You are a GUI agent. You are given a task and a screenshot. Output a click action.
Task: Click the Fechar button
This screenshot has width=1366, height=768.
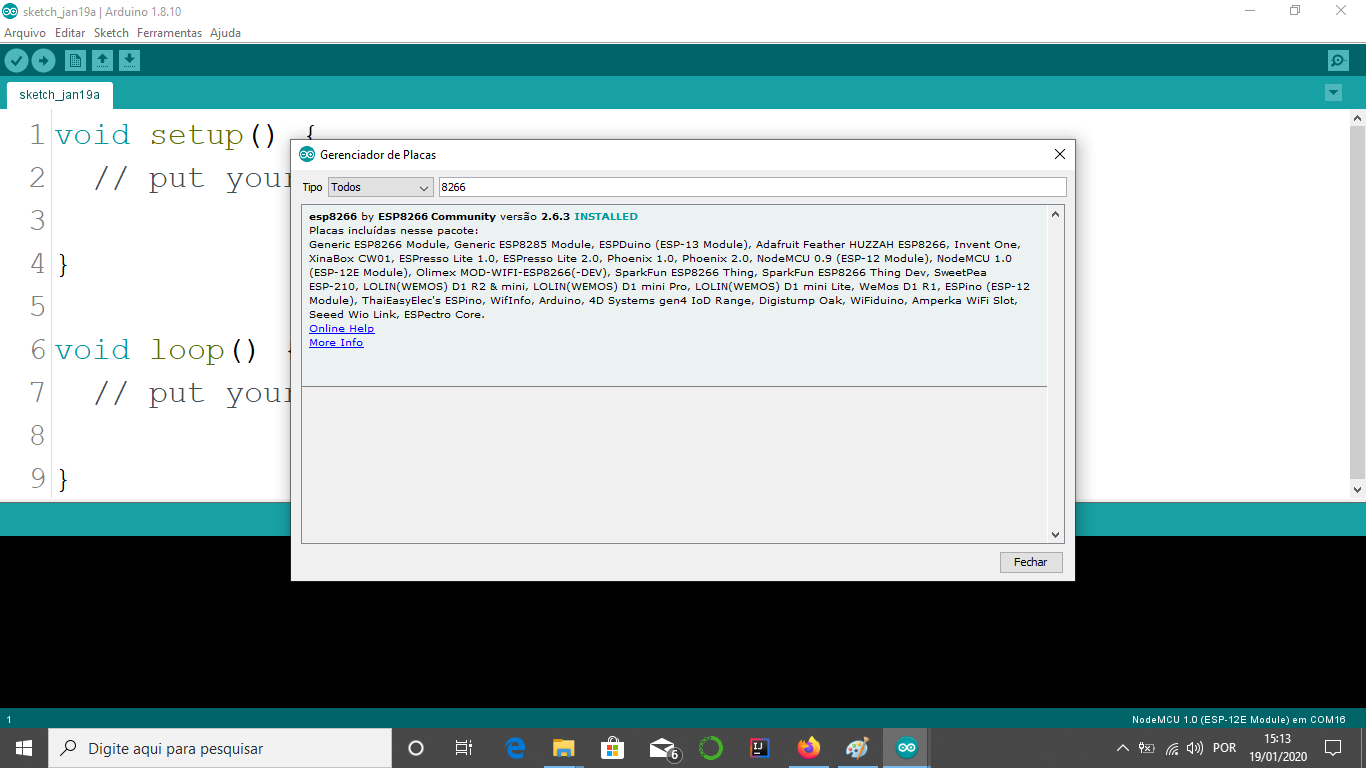tap(1031, 562)
